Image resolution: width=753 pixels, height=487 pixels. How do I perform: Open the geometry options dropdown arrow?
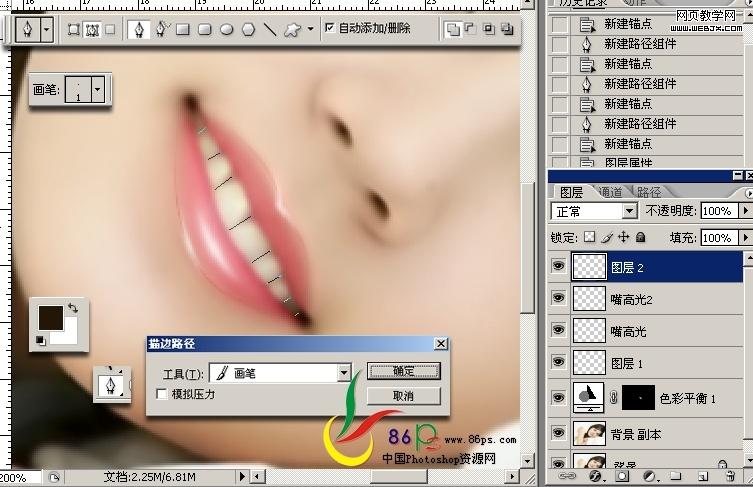311,29
